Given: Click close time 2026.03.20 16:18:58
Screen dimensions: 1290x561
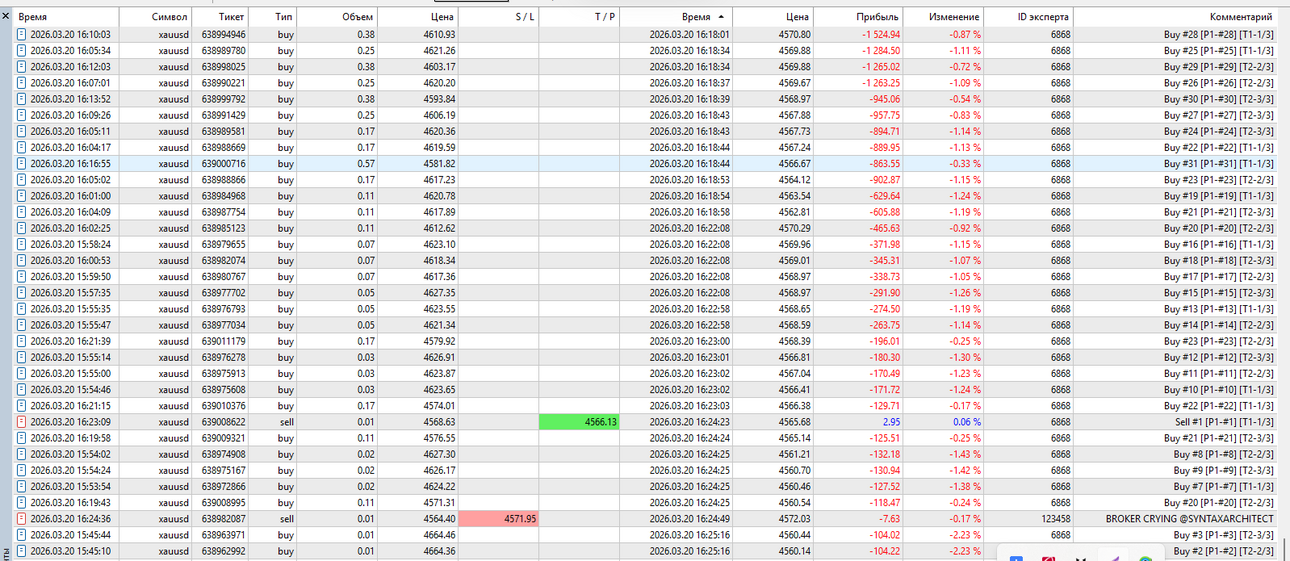Looking at the screenshot, I should [x=690, y=212].
